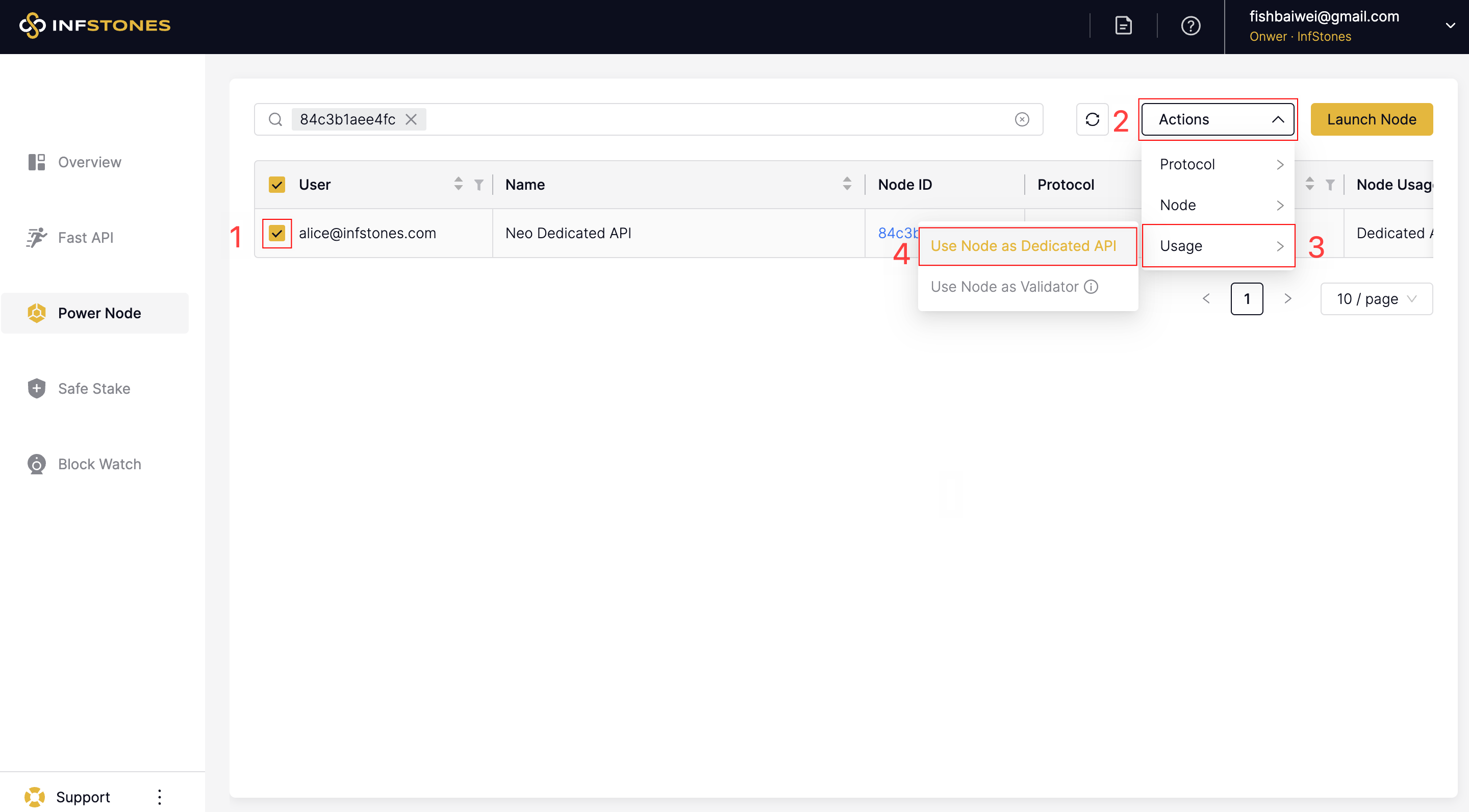Sort by the Name column arrows
1469x812 pixels.
[846, 184]
